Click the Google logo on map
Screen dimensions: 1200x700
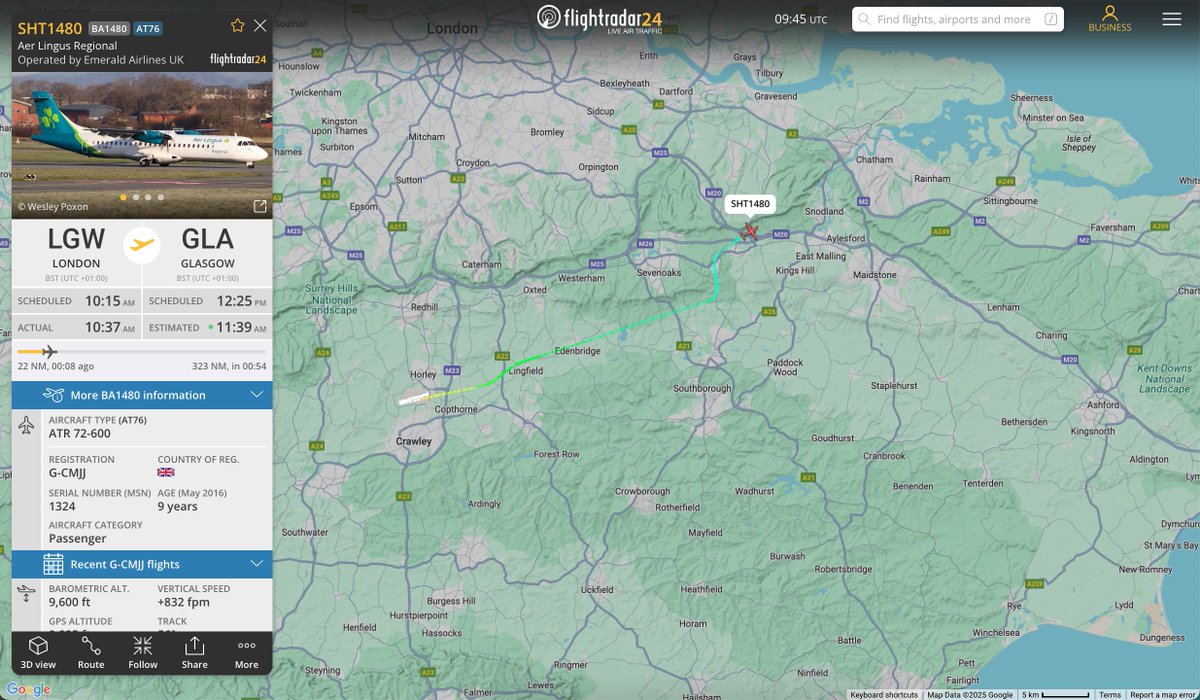28,689
